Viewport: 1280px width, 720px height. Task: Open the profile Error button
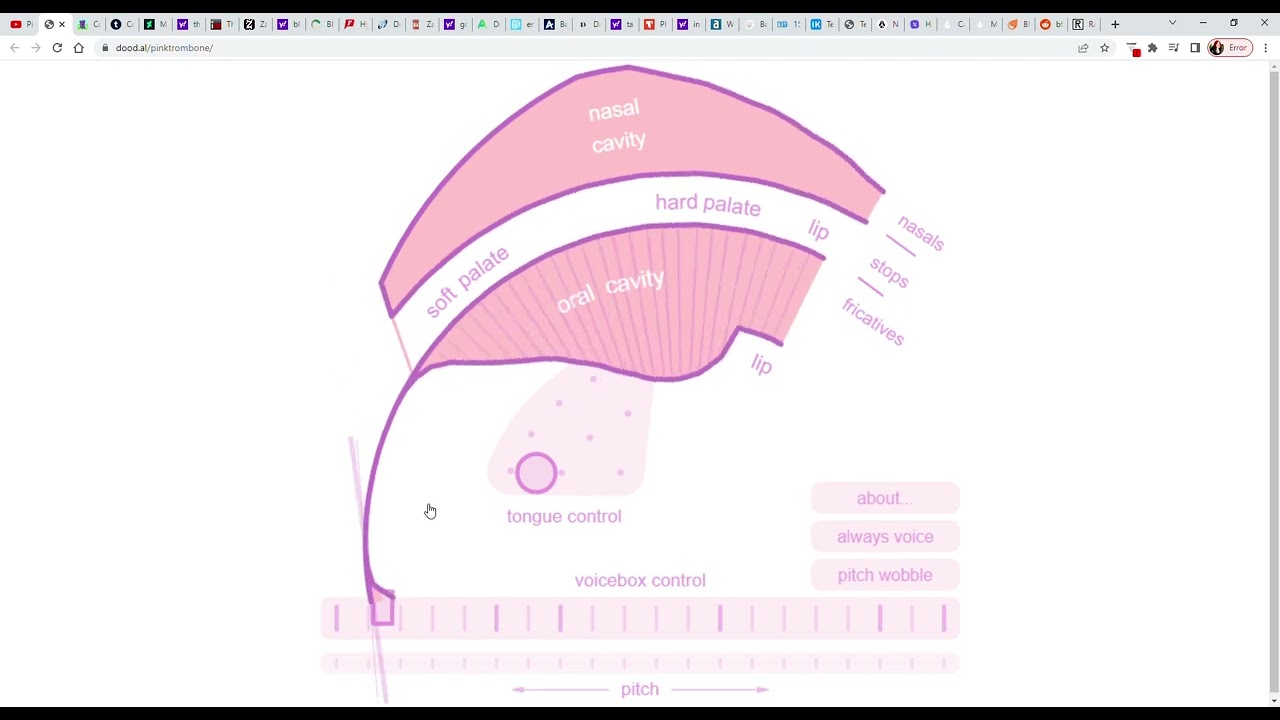pos(1230,48)
